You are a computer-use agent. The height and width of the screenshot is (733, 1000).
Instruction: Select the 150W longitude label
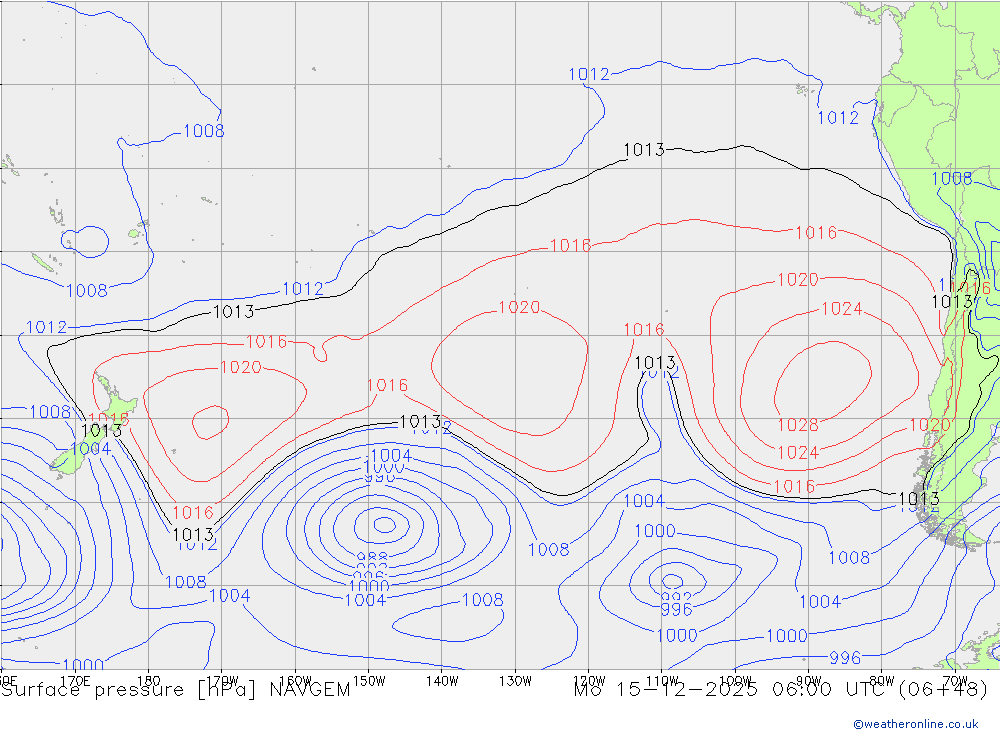point(369,681)
